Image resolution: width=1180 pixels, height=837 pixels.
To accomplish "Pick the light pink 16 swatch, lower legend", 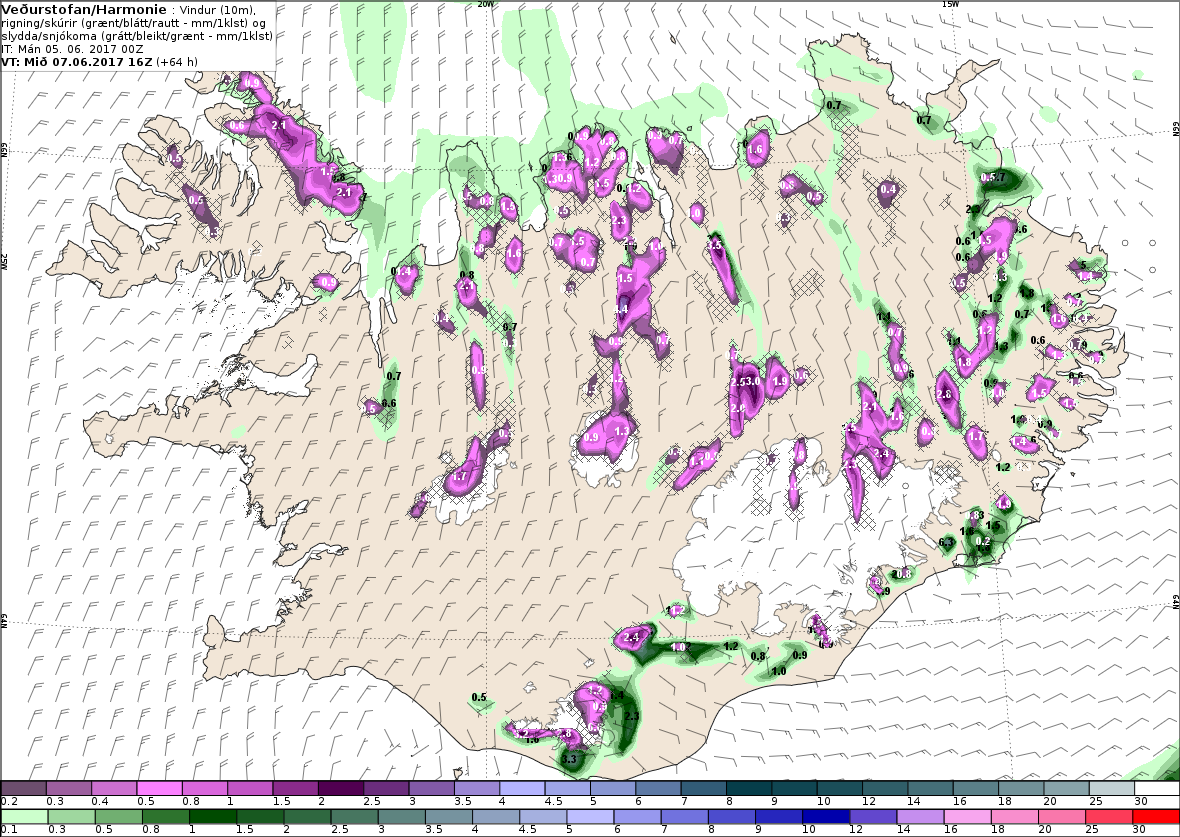I will pos(967,817).
